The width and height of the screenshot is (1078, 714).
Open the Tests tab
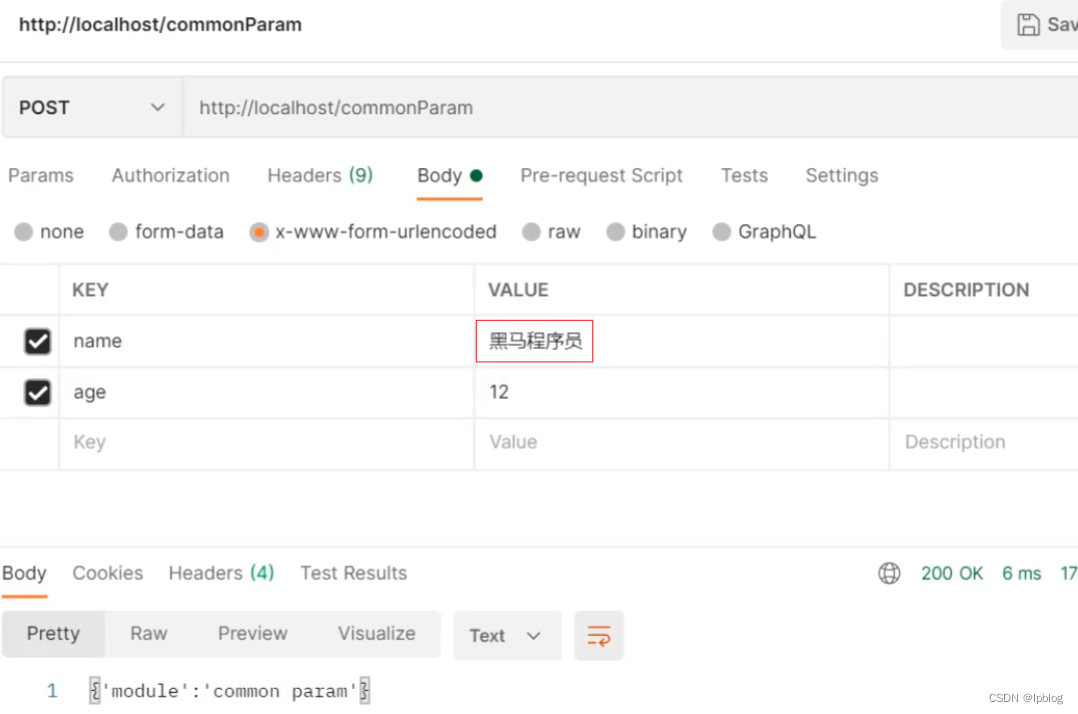coord(744,176)
